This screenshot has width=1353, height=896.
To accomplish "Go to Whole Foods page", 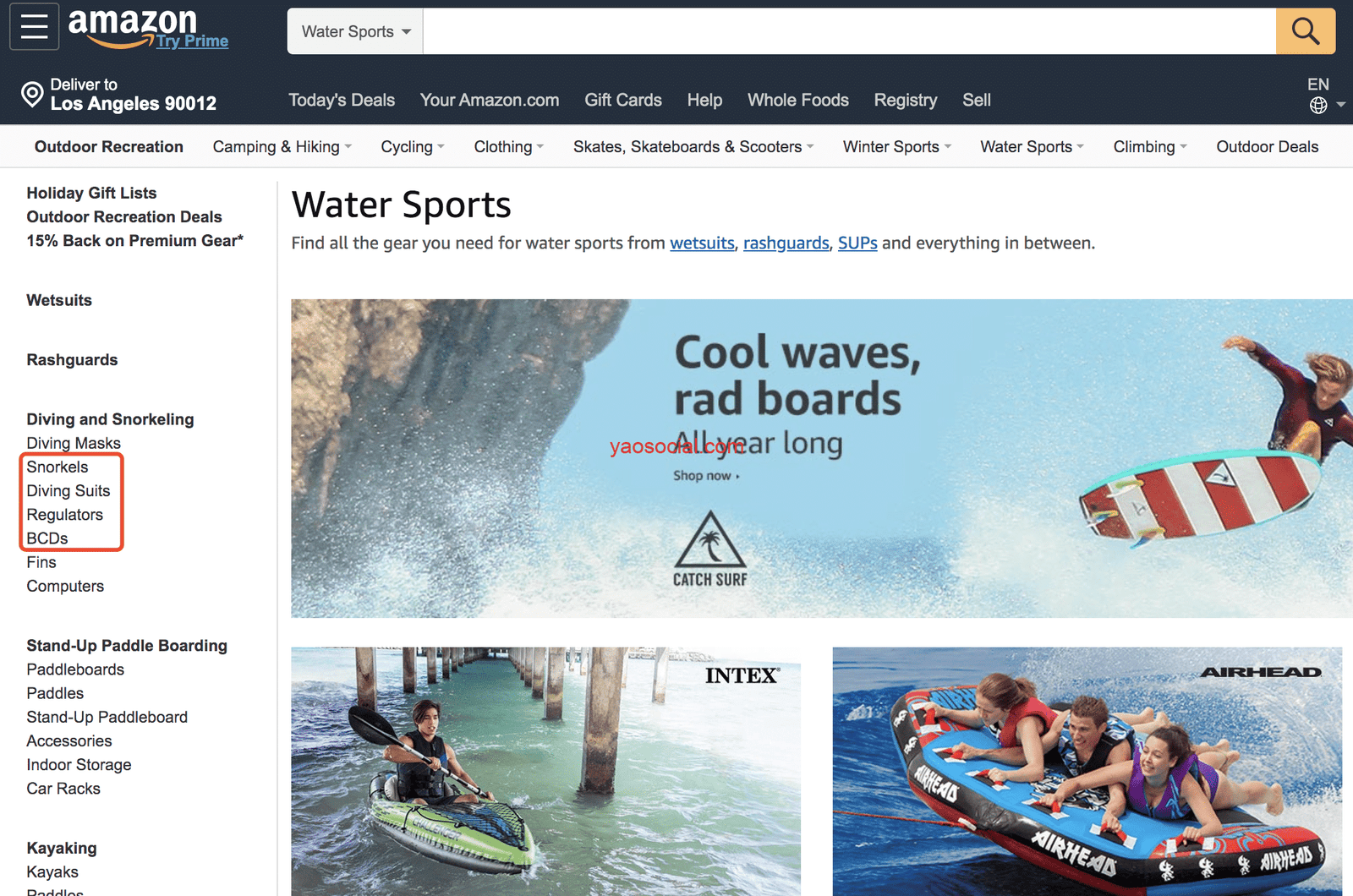I will [797, 100].
